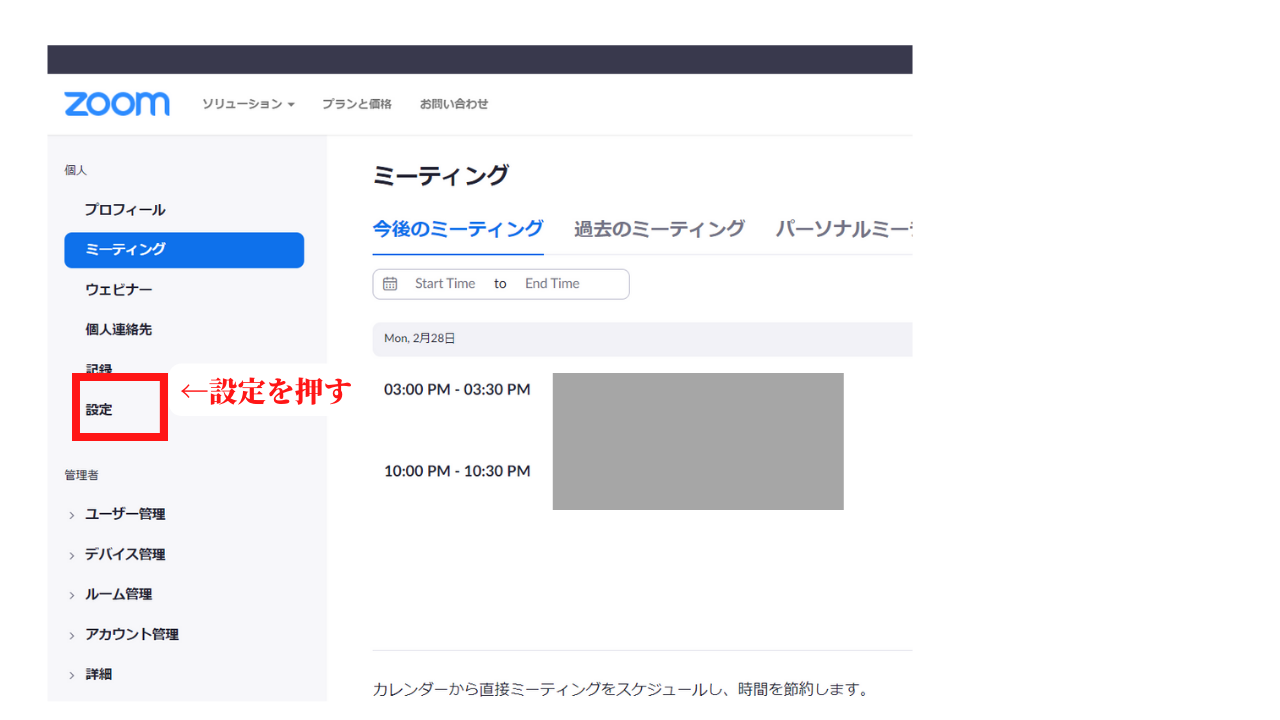
Task: Open プロフィール in the sidebar
Action: coord(125,210)
